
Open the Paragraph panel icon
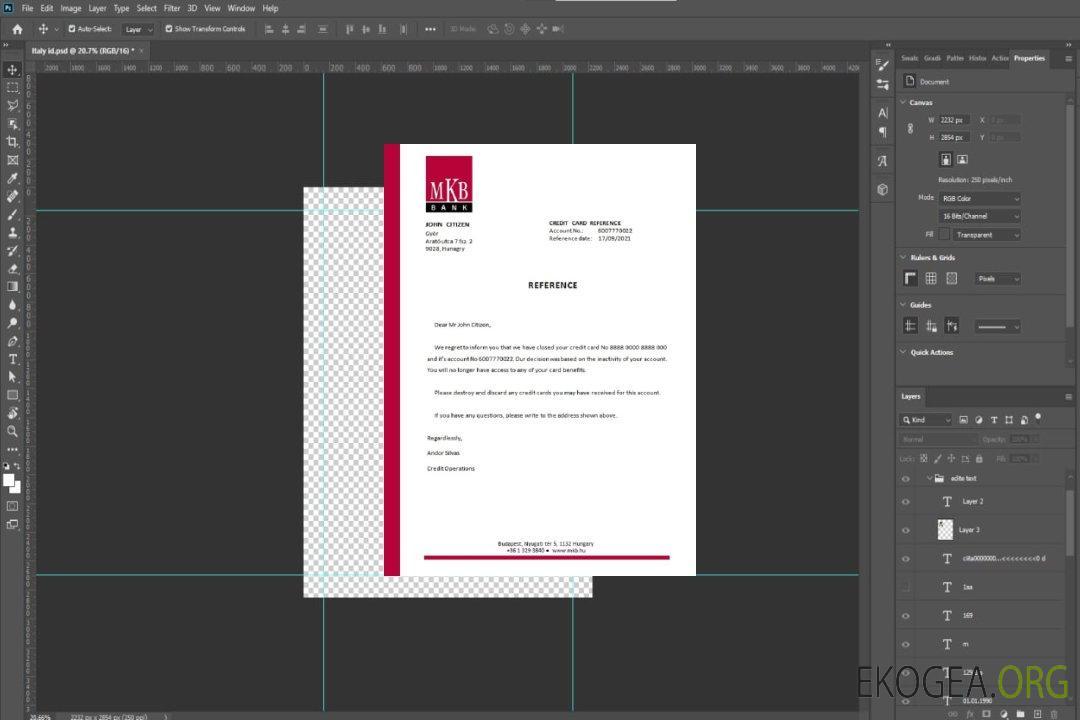point(883,132)
